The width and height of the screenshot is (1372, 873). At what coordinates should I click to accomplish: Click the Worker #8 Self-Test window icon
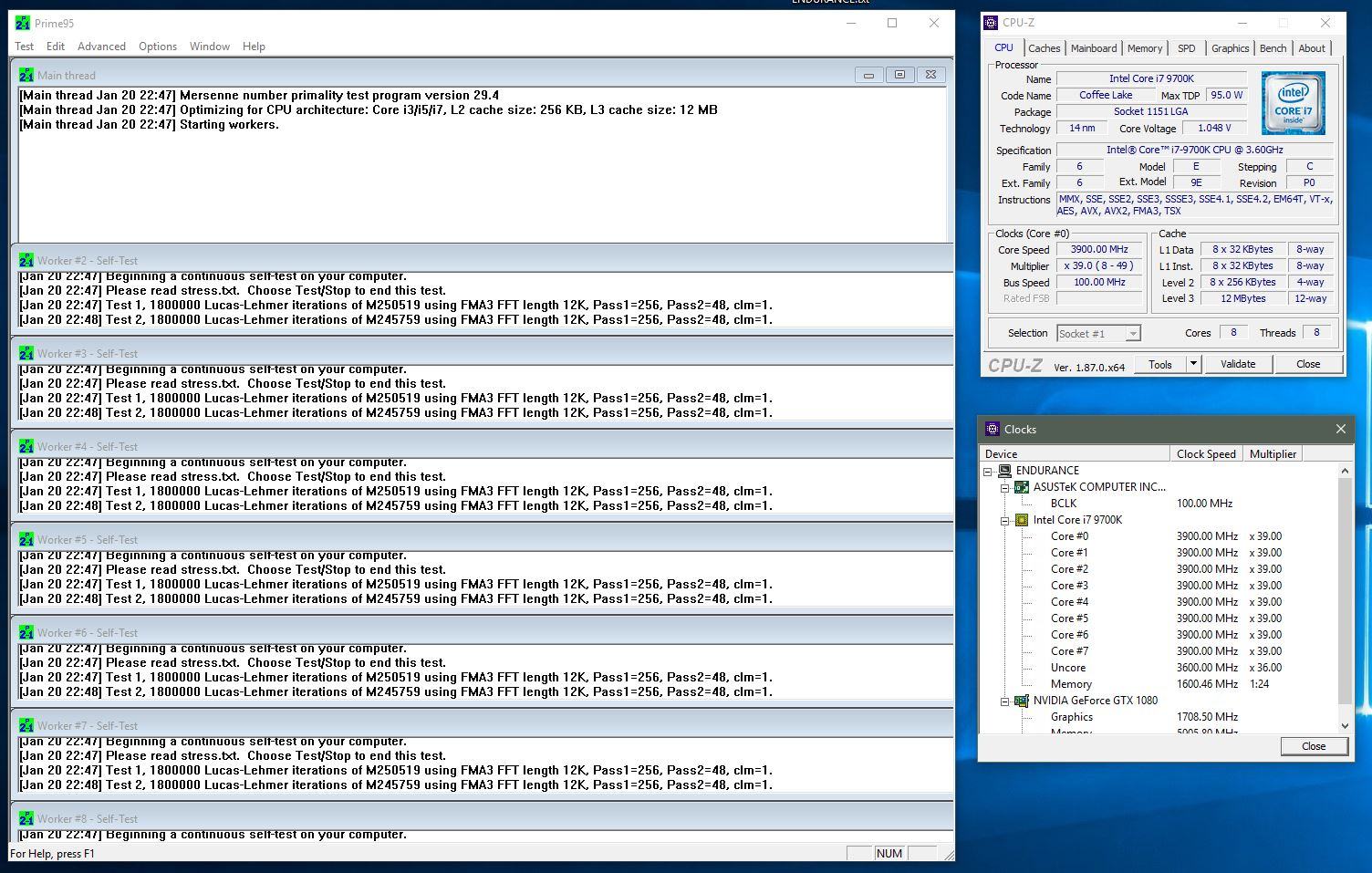tap(26, 818)
